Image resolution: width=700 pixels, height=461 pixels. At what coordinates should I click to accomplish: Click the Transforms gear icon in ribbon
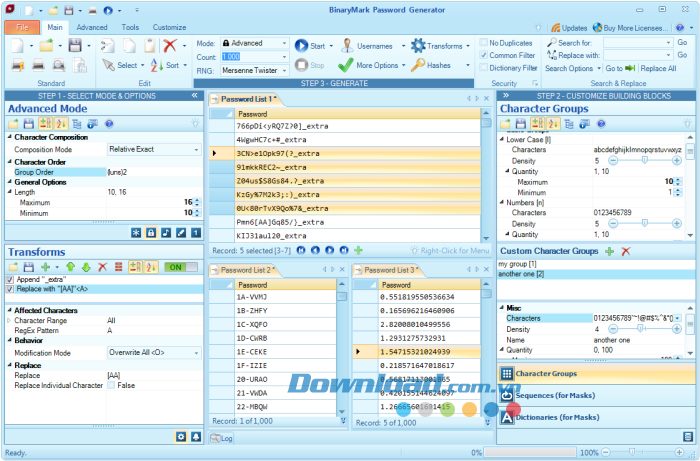pos(419,46)
